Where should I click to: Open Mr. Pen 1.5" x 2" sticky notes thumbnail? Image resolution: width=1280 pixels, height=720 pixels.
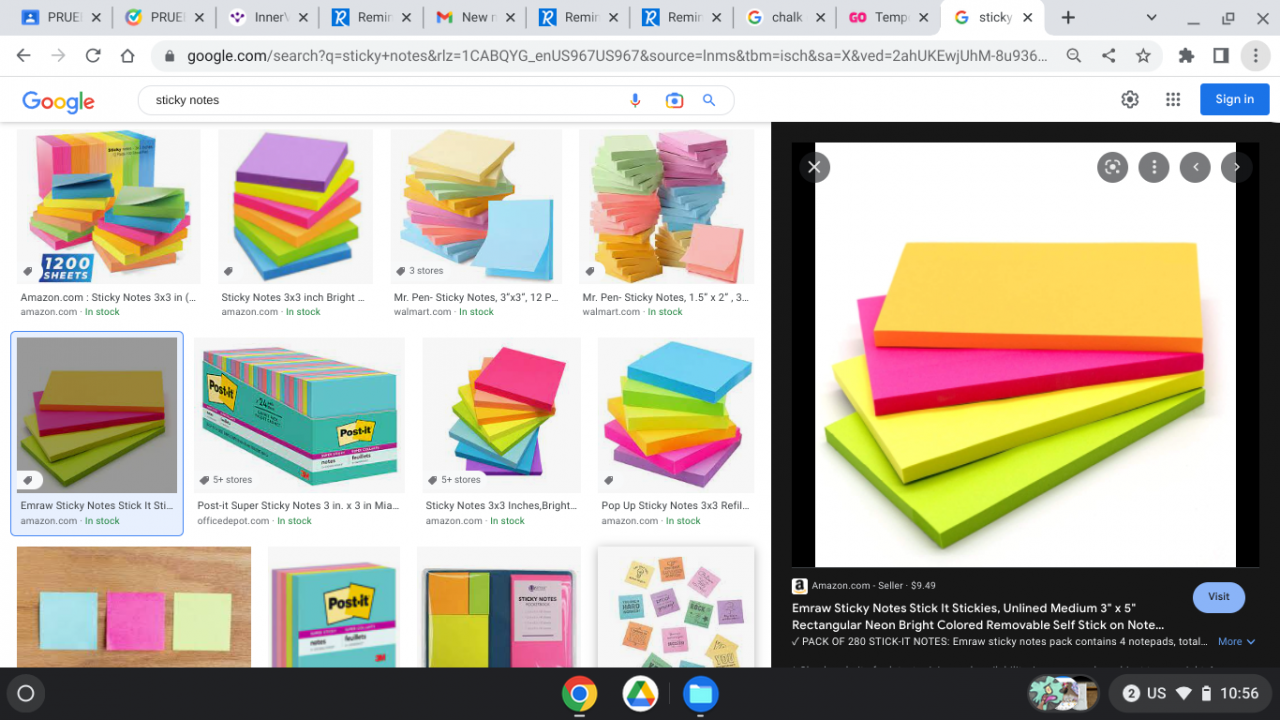point(666,207)
